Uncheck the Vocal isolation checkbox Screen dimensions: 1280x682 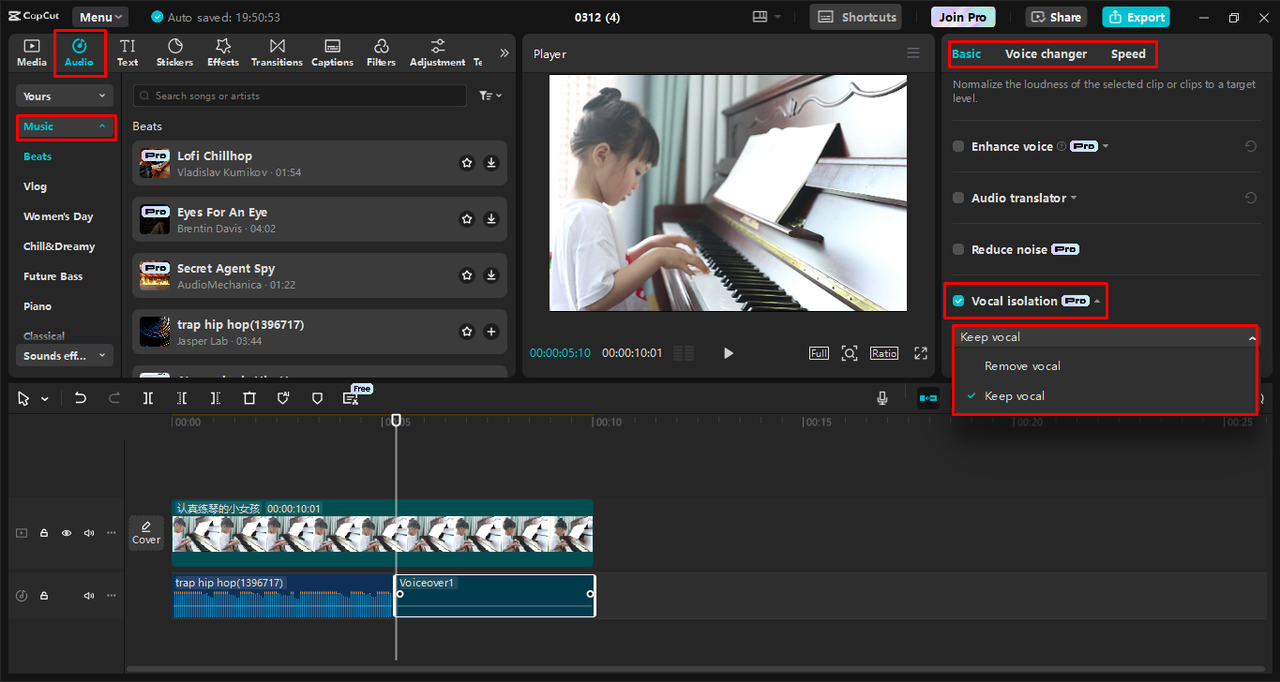pos(958,301)
